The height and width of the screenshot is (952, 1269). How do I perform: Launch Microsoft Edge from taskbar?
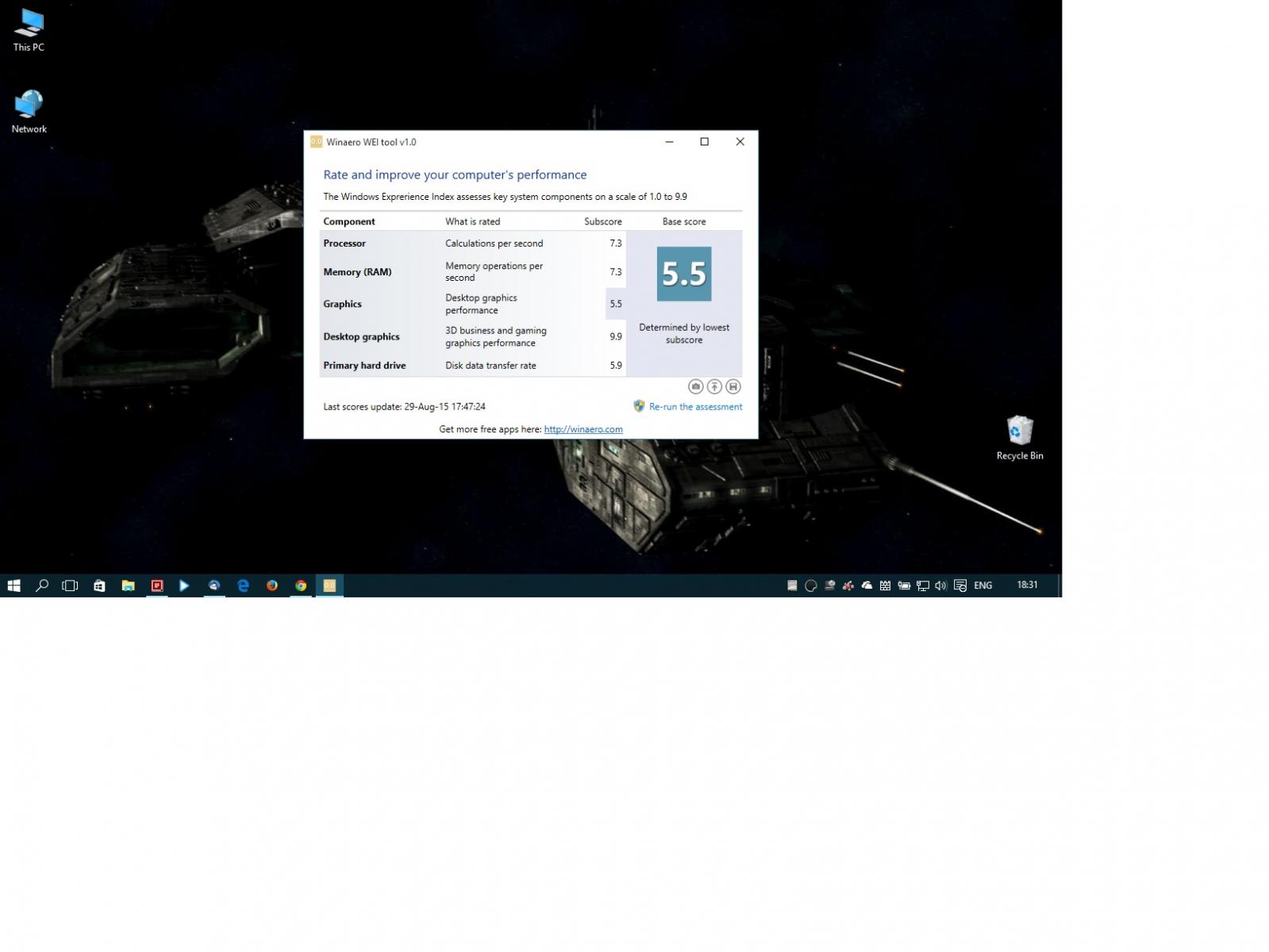pyautogui.click(x=243, y=585)
